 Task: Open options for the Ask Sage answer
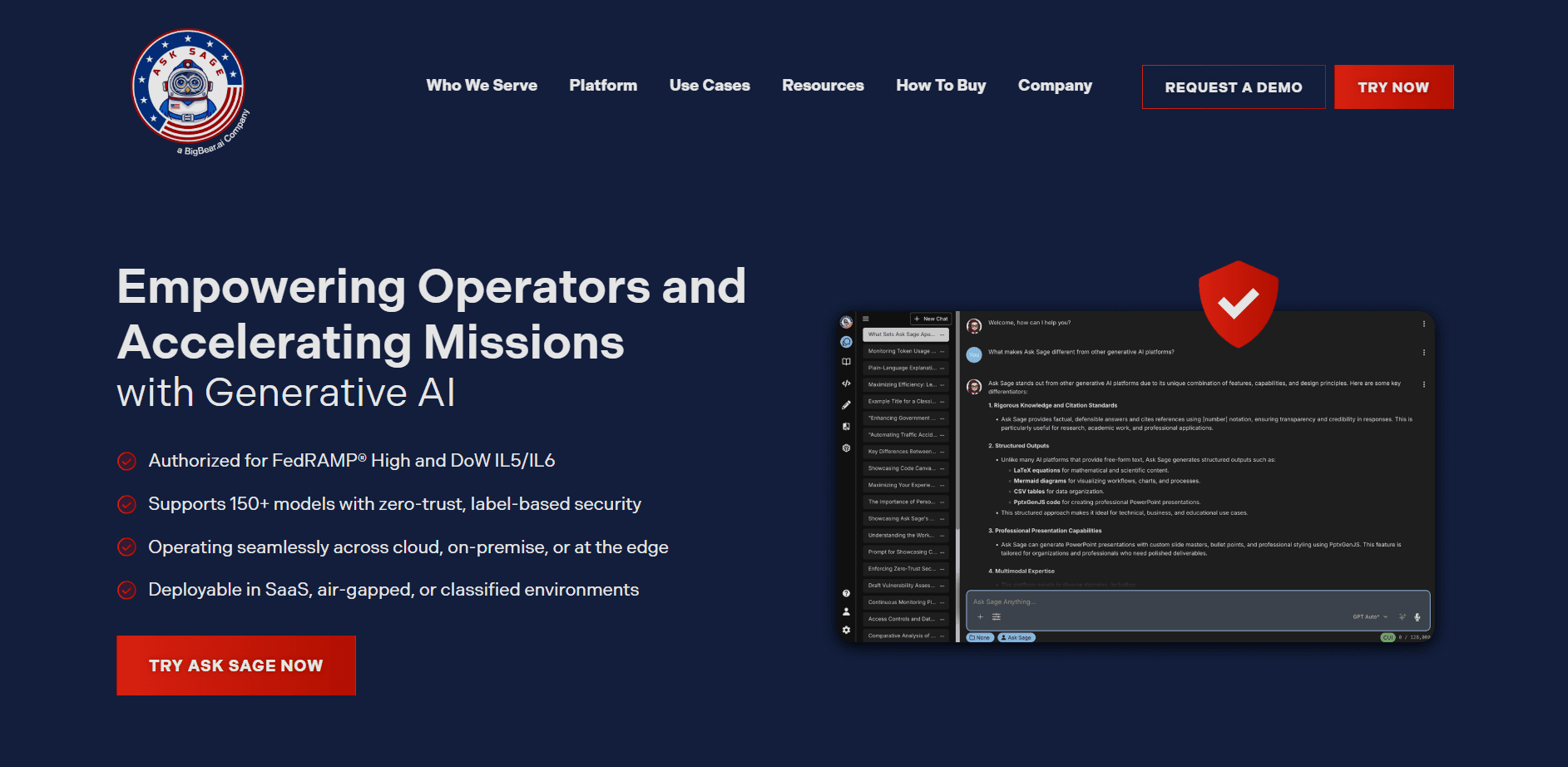point(1424,384)
